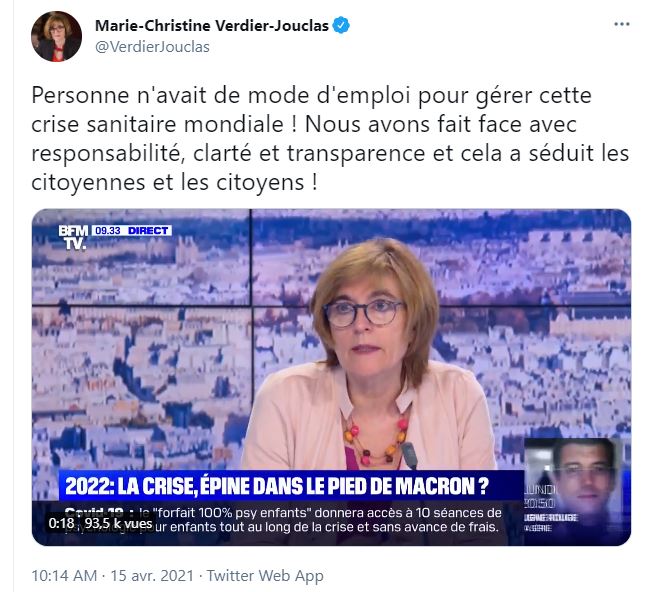Open the @VerdierJouclas handle link
This screenshot has width=647, height=592.
pyautogui.click(x=152, y=47)
